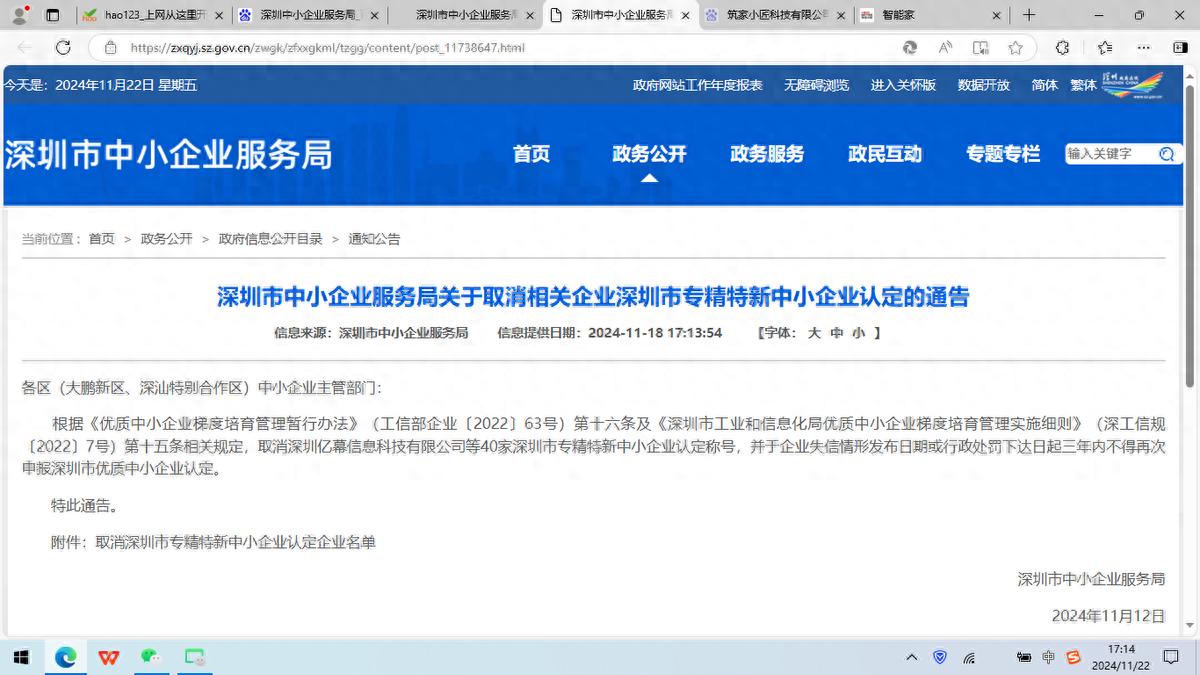
Task: Refresh the current page
Action: click(x=63, y=47)
